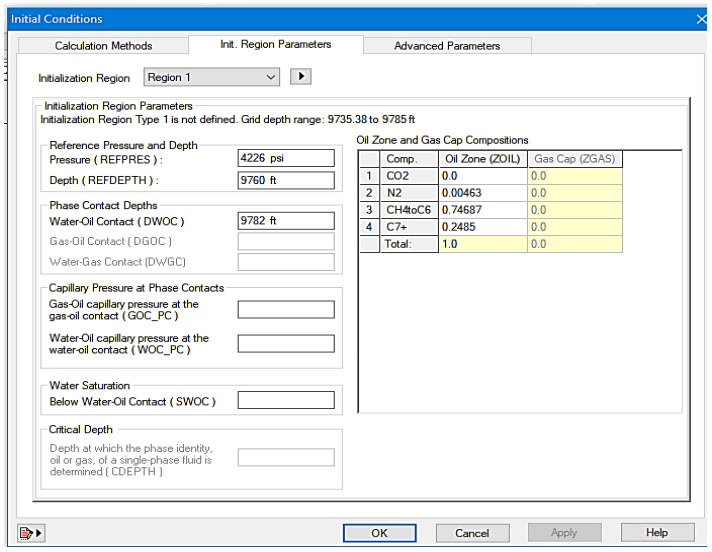Viewport: 712px width, 552px height.
Task: Click the bottom-left export arrow icon
Action: click(31, 533)
